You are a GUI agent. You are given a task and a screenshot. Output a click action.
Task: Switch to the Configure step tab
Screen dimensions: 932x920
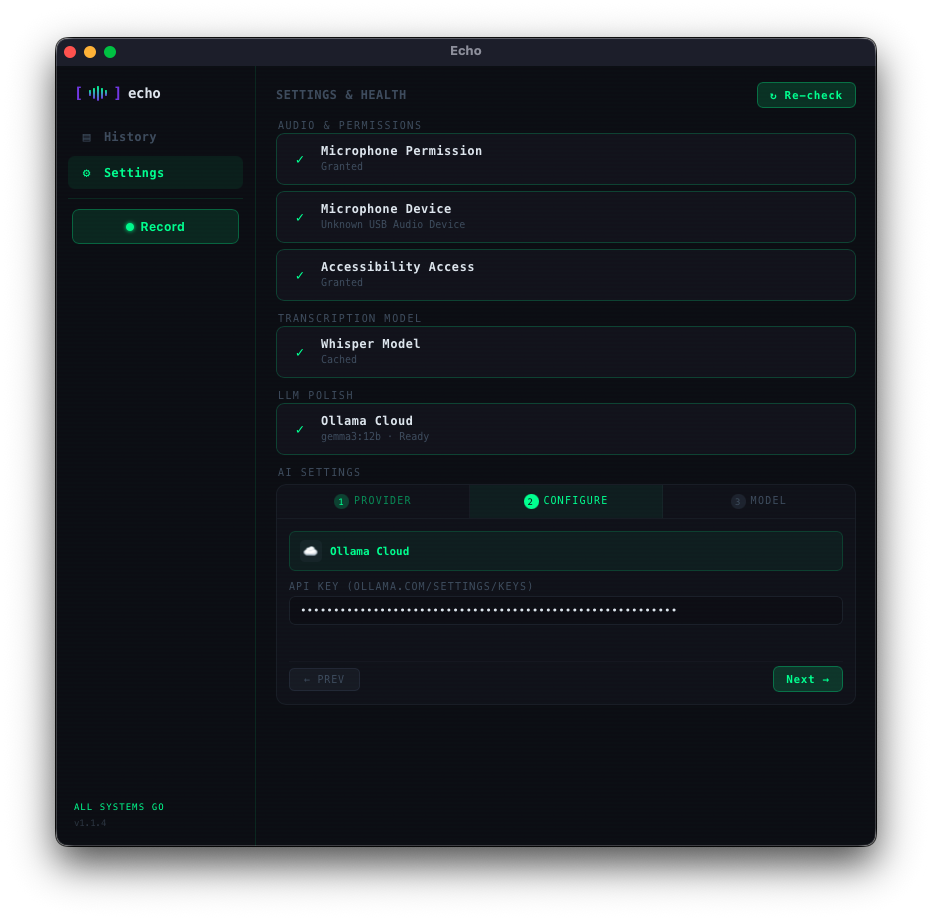point(566,501)
